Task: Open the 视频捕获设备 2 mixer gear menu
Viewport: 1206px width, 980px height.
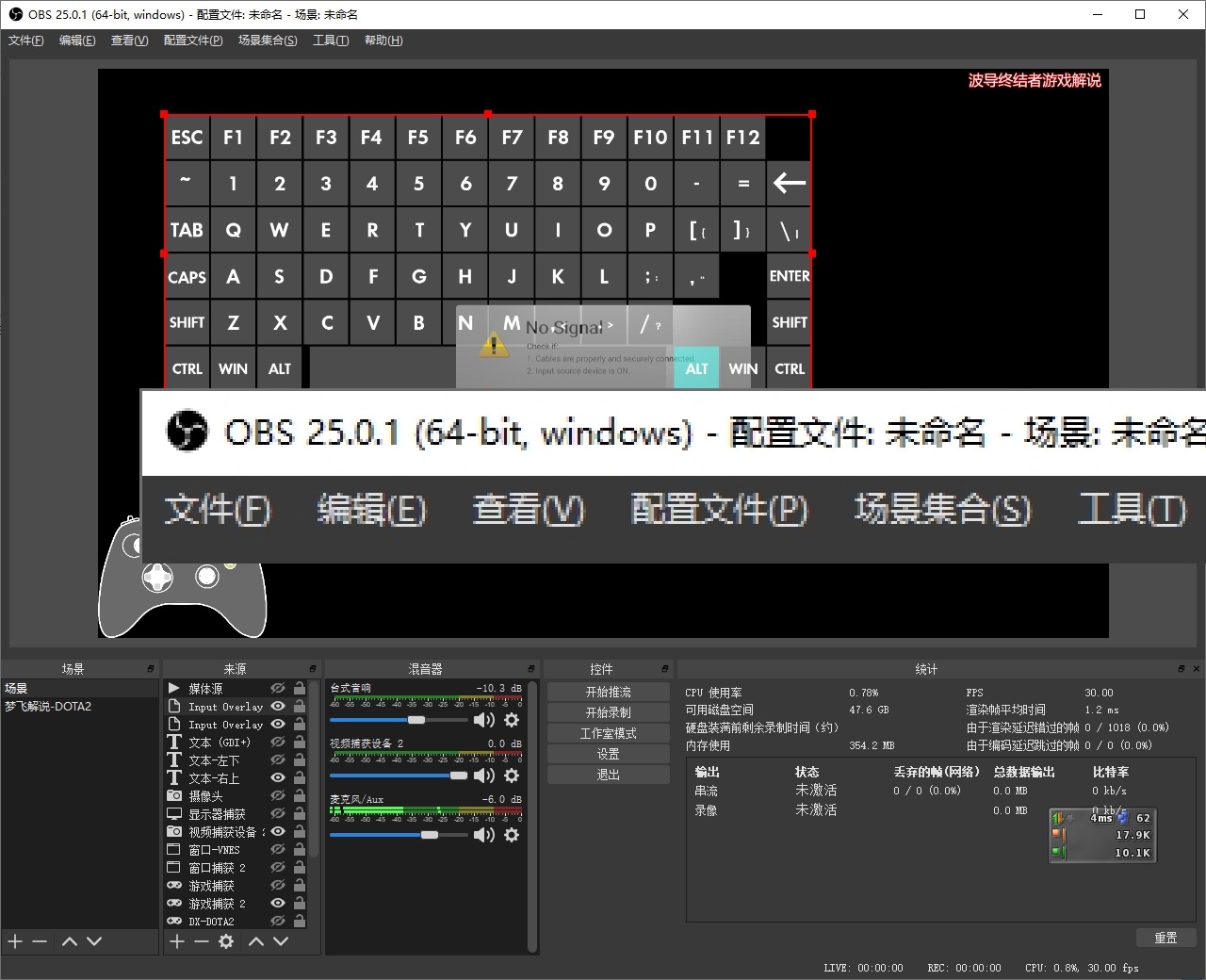Action: pos(512,776)
